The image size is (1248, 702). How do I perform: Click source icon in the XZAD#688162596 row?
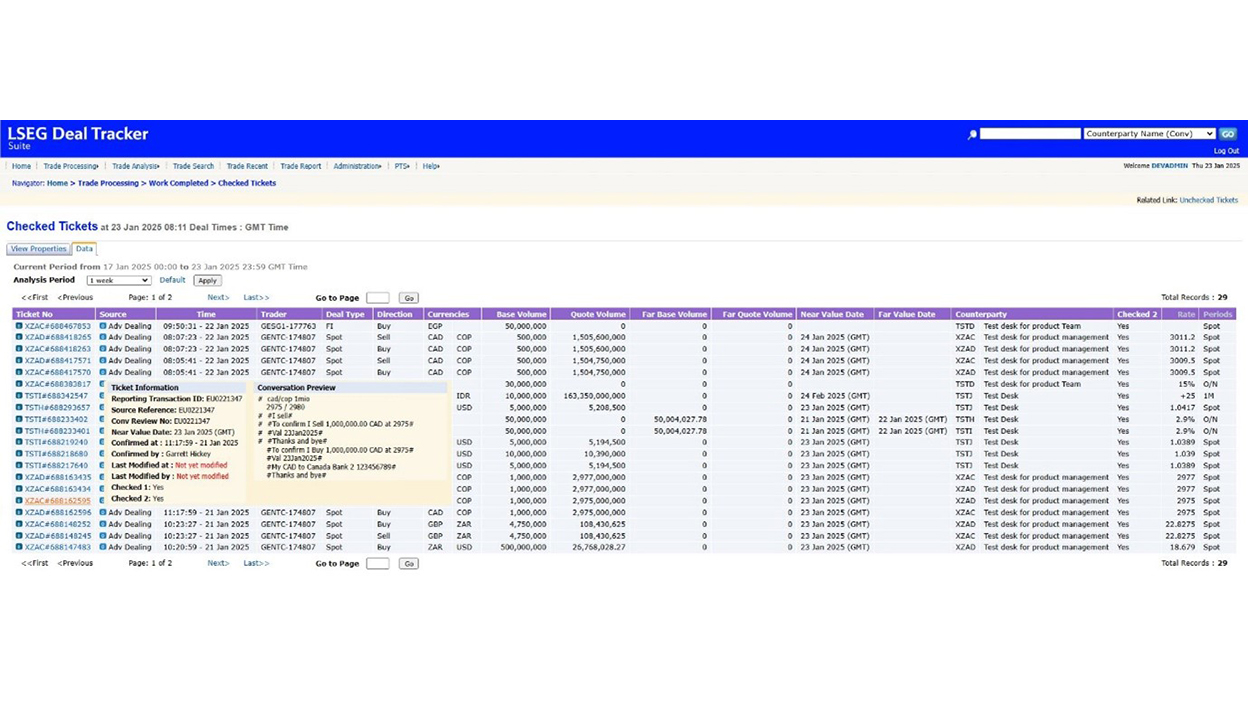point(103,513)
